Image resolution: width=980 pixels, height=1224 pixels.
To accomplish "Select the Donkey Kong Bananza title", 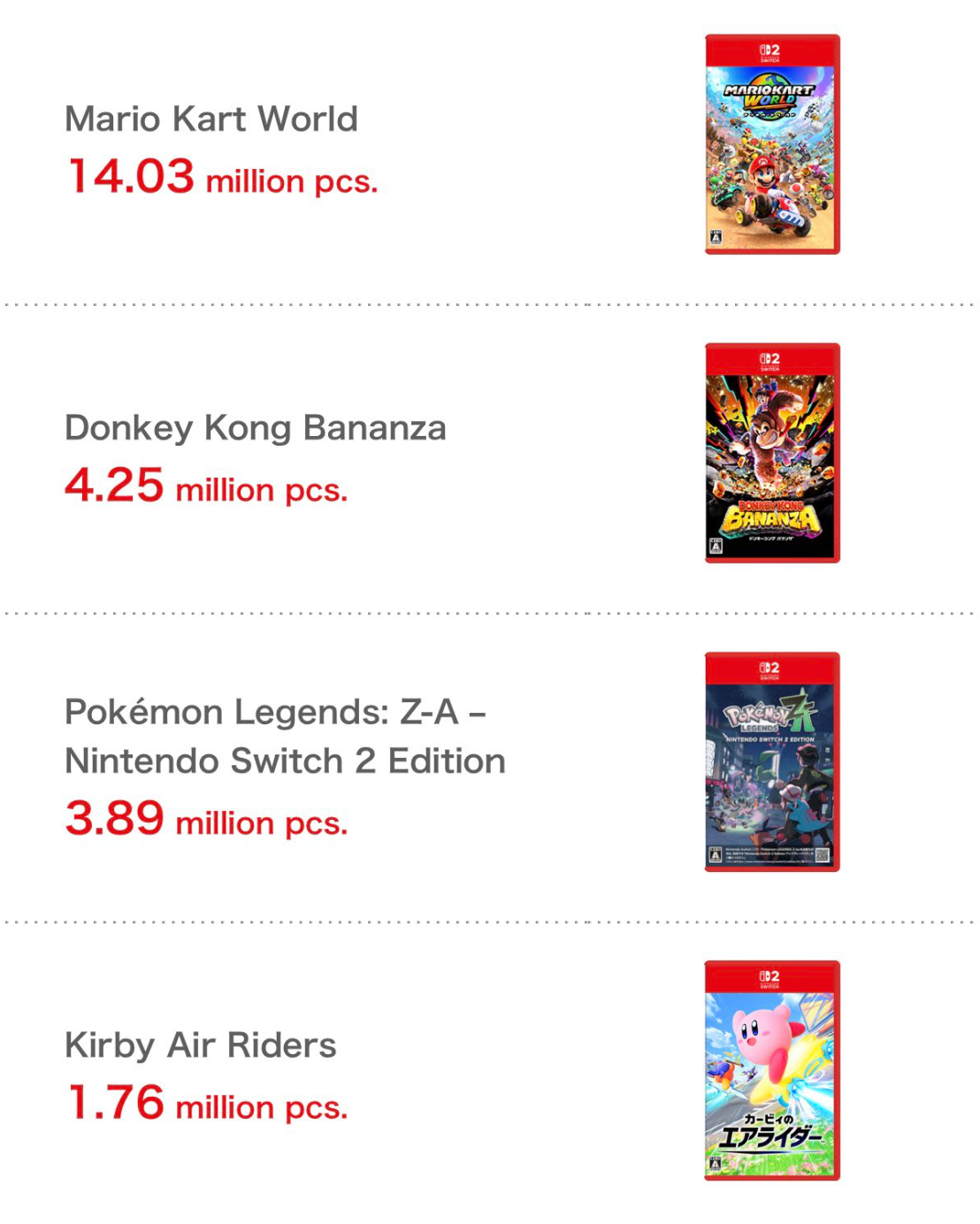I will 255,428.
